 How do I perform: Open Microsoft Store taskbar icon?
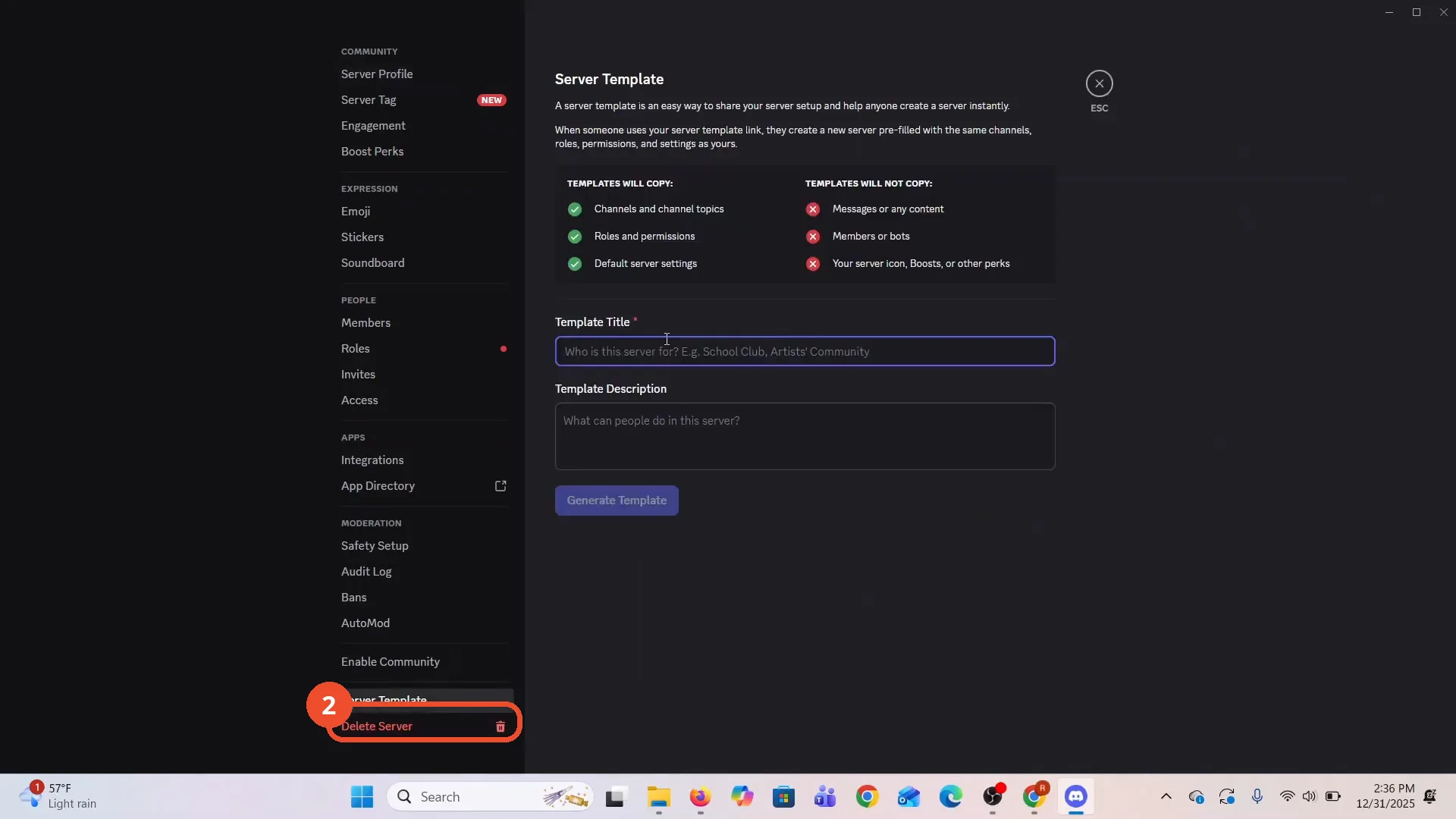click(783, 797)
